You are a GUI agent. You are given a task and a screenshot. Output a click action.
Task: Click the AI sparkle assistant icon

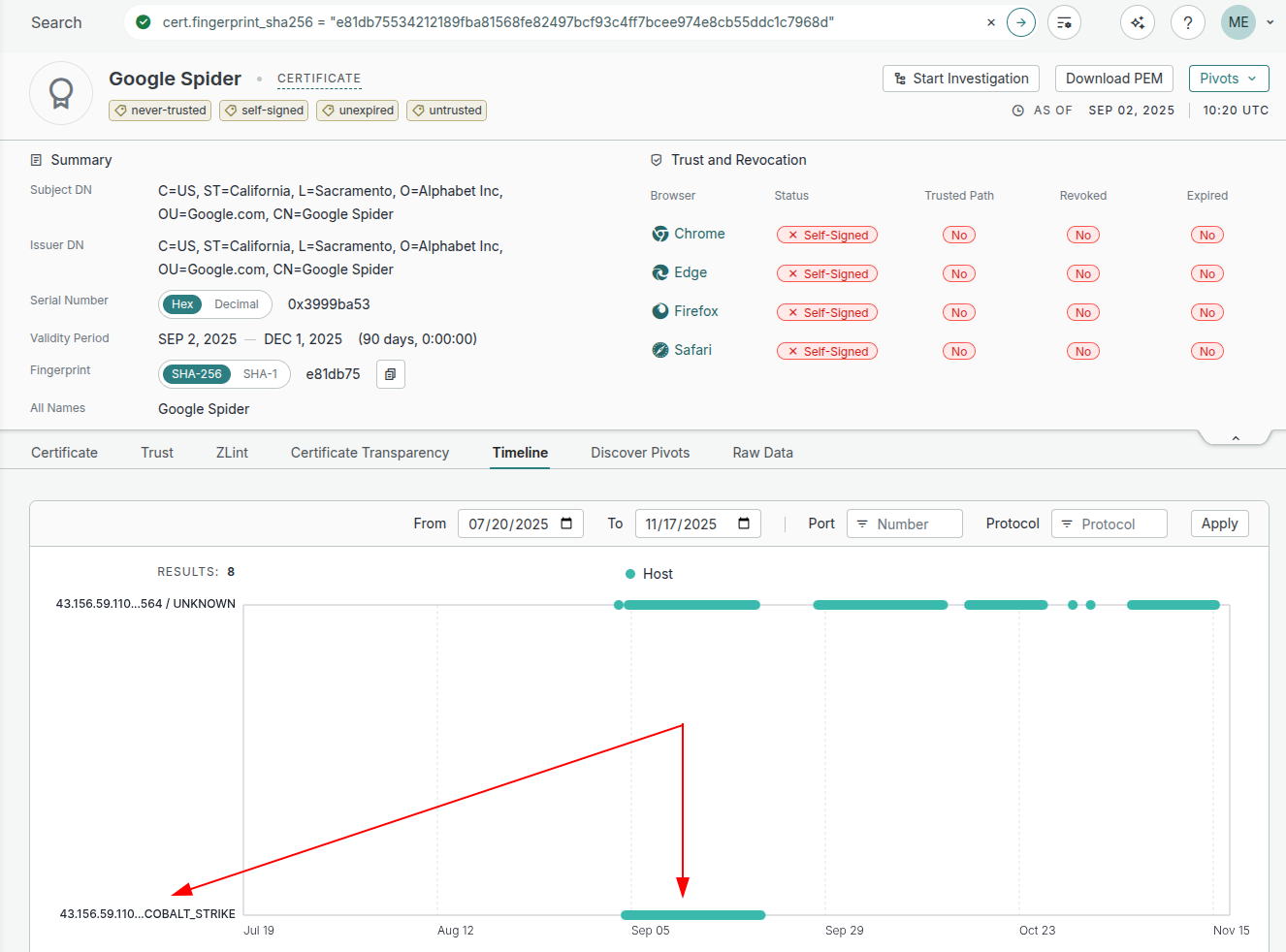(1137, 22)
